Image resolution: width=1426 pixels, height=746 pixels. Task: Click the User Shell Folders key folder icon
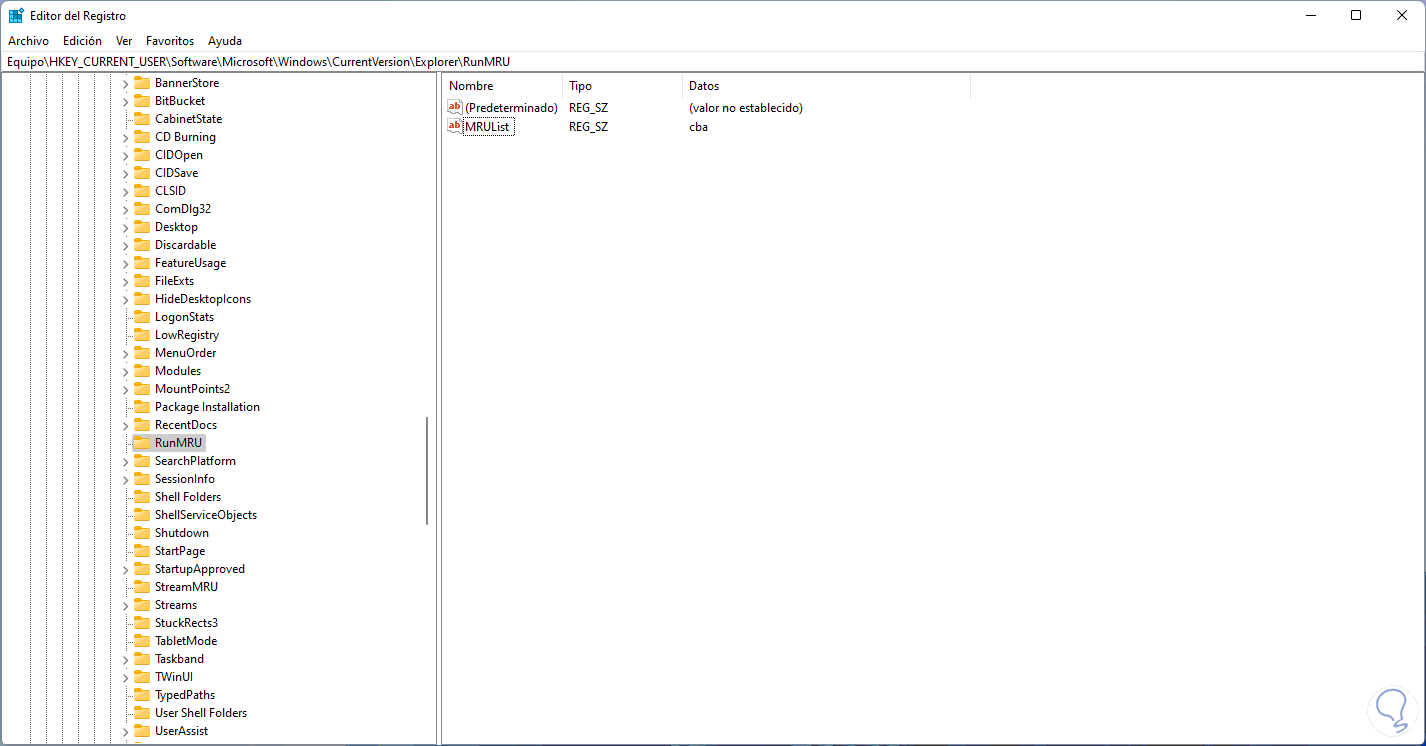(x=141, y=713)
